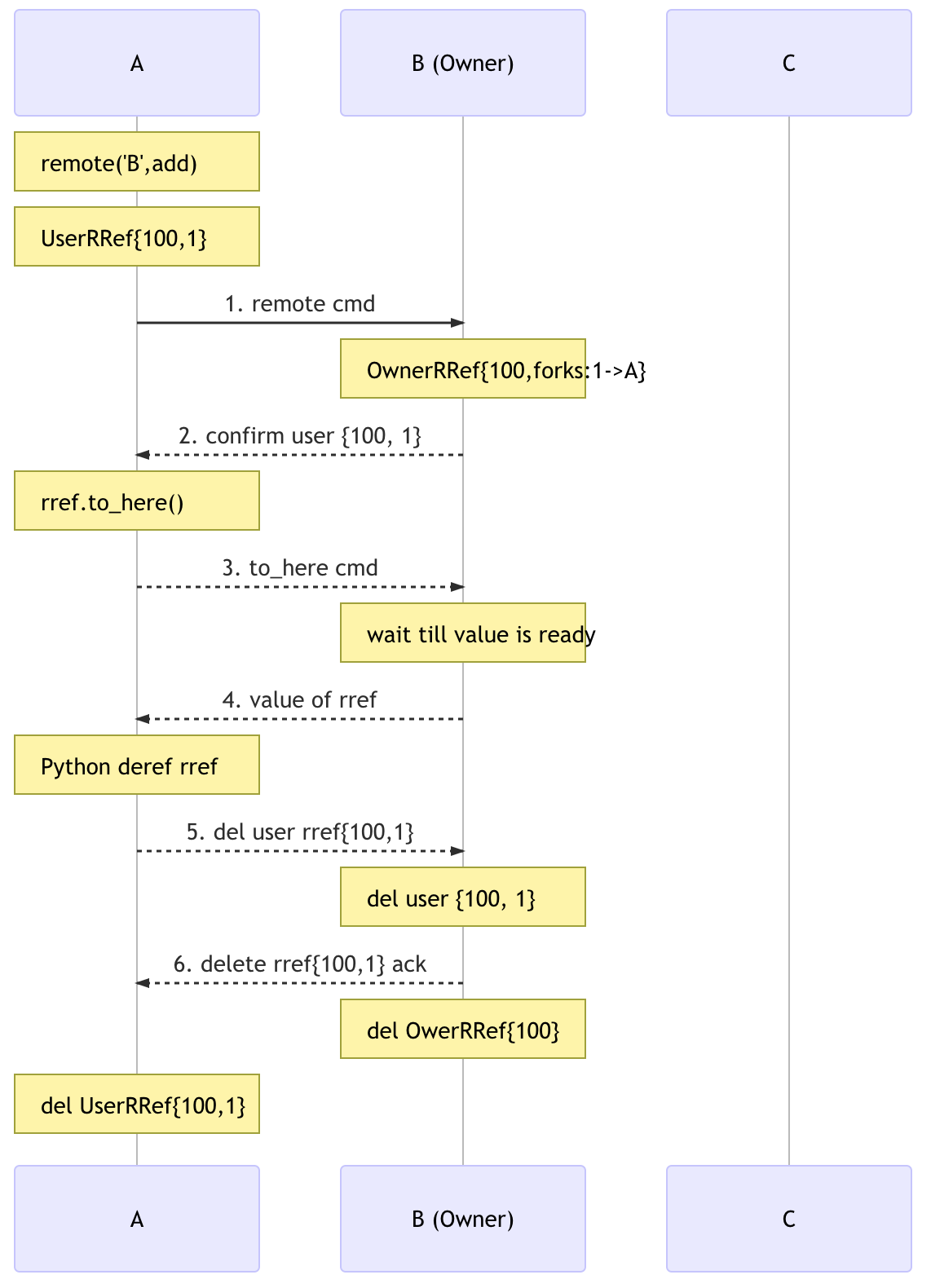
Task: Select the bottom A participant box
Action: click(137, 1219)
